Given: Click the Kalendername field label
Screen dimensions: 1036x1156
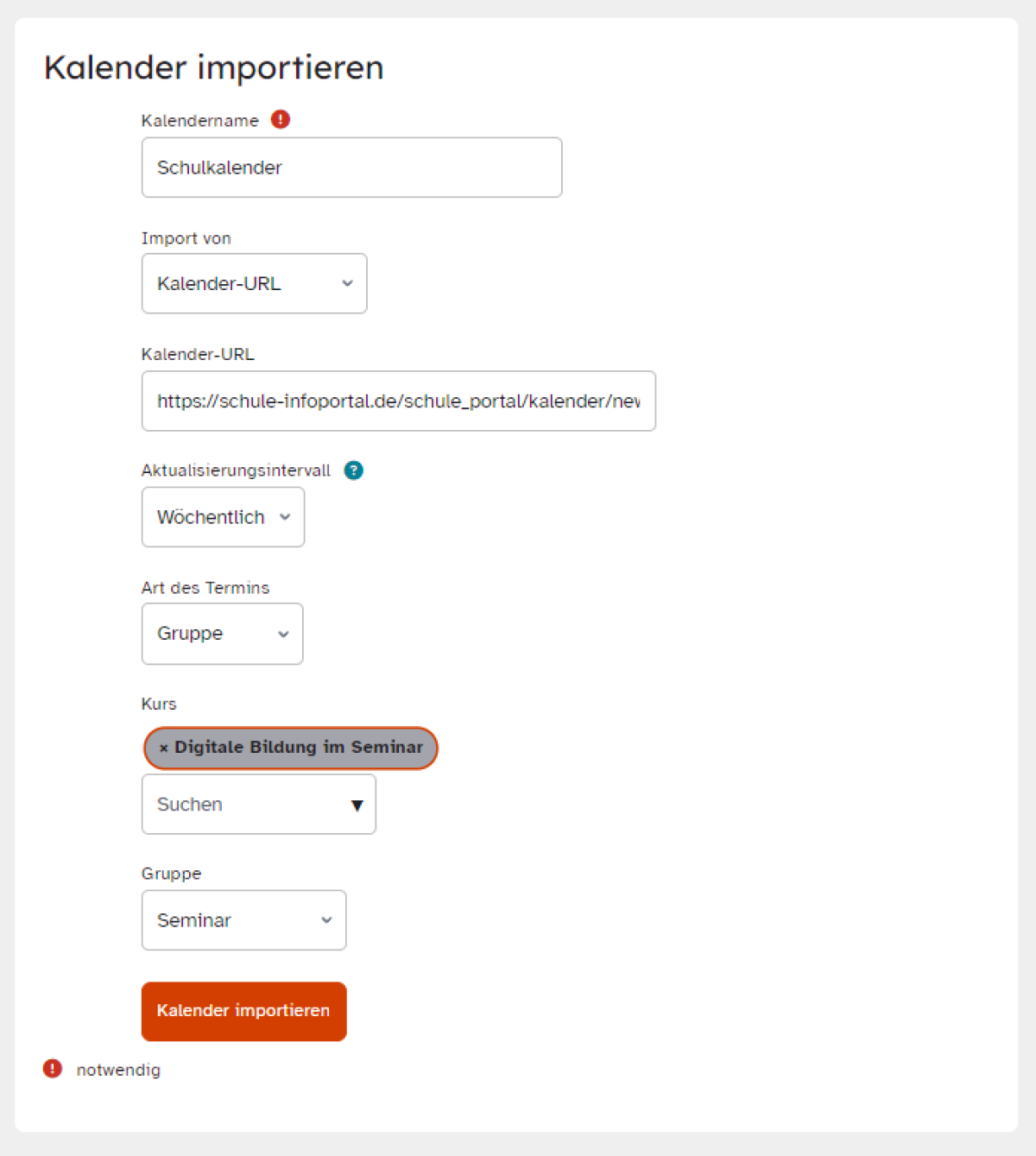Looking at the screenshot, I should (x=199, y=121).
